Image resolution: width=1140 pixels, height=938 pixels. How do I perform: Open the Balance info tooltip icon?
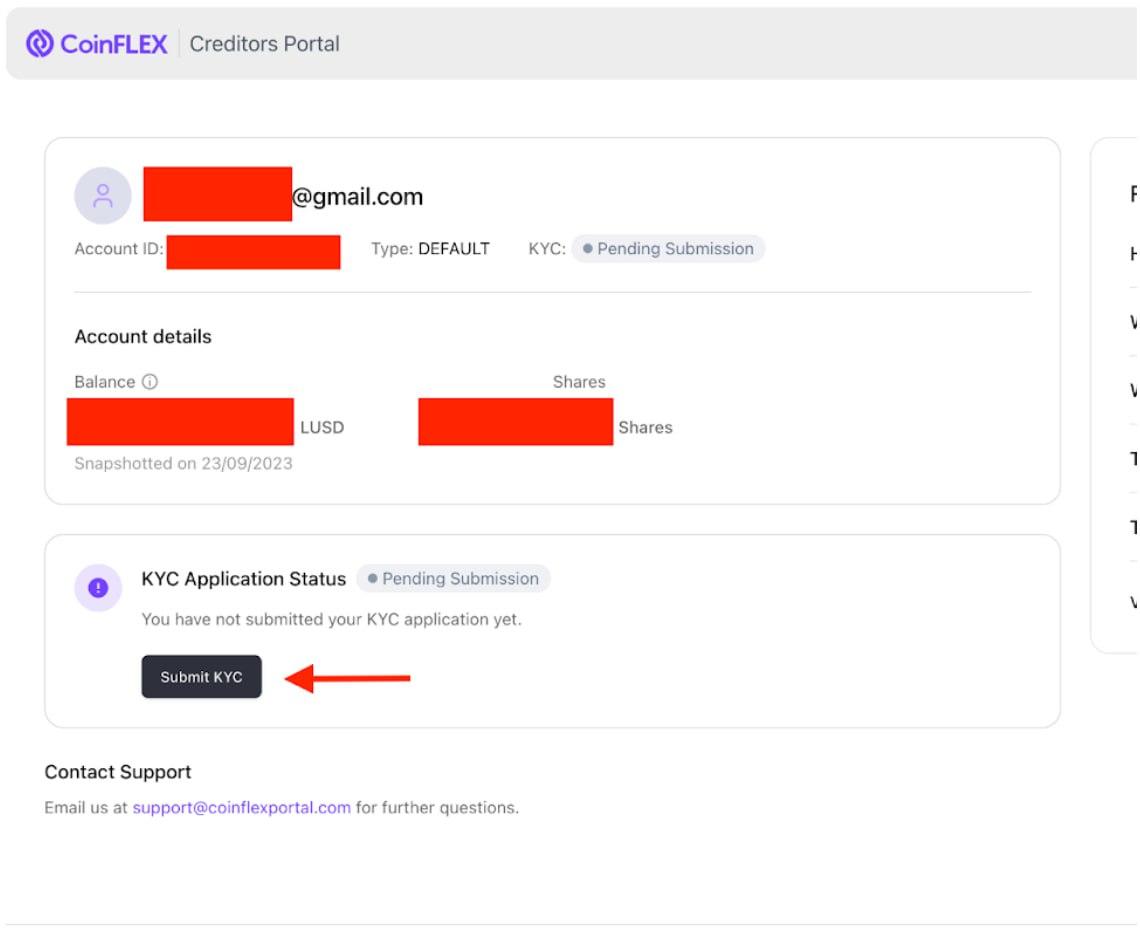(x=148, y=381)
